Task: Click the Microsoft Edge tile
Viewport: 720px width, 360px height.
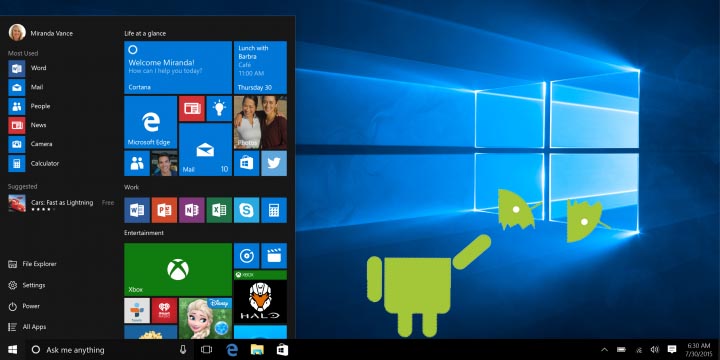Action: 150,122
